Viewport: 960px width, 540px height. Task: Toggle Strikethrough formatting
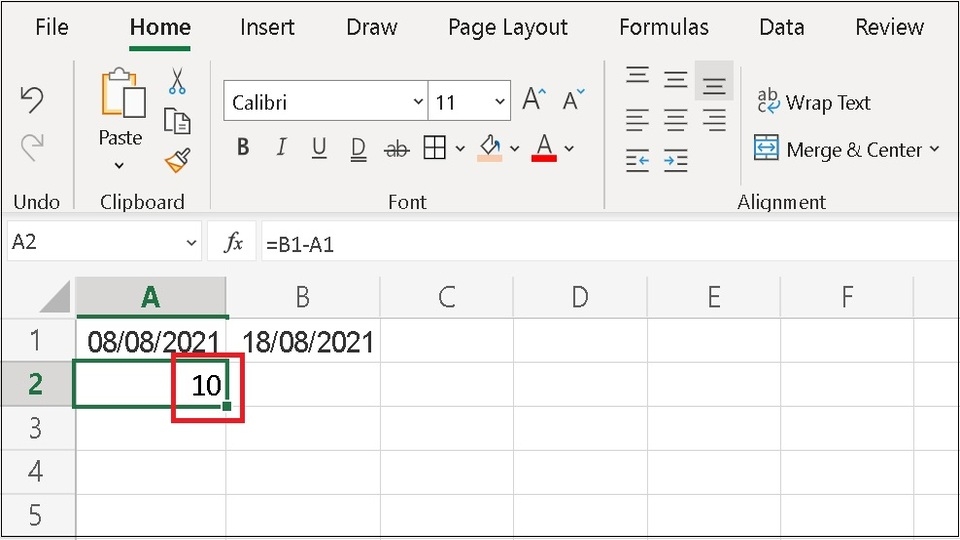click(396, 148)
